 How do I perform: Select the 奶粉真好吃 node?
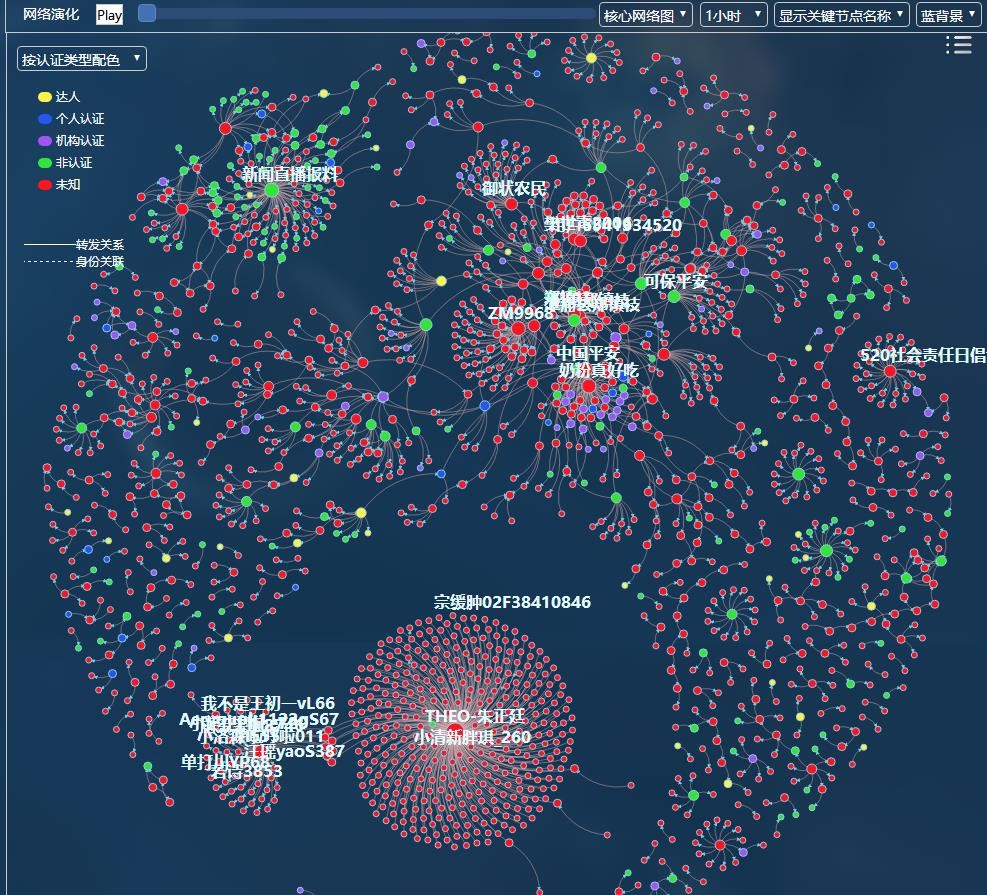pyautogui.click(x=589, y=386)
